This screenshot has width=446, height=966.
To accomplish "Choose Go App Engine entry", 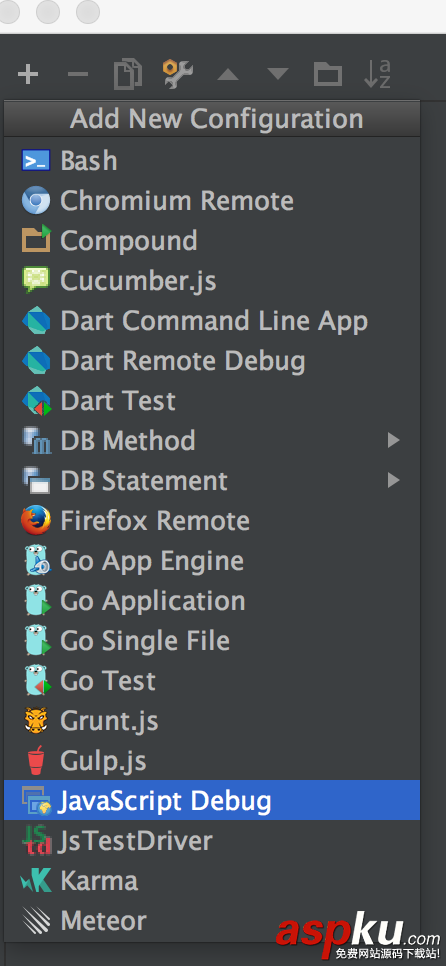I will [x=212, y=561].
